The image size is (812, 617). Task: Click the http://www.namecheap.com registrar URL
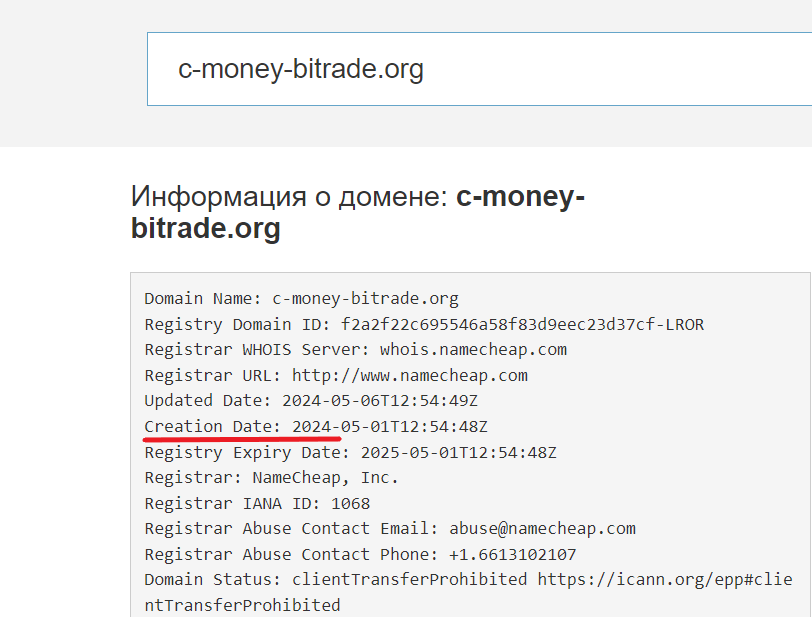409,376
